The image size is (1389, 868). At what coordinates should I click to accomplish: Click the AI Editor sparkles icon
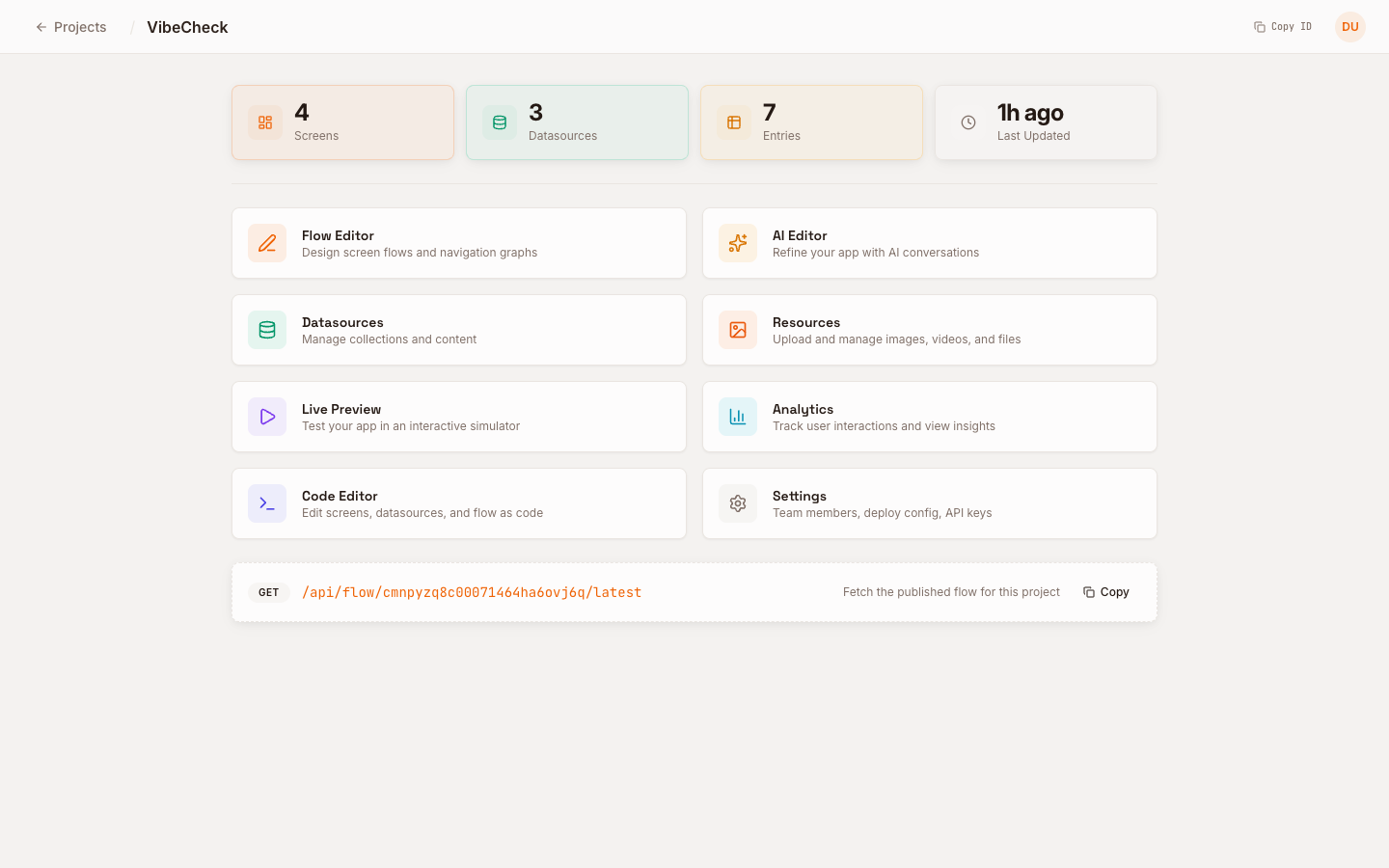[738, 243]
